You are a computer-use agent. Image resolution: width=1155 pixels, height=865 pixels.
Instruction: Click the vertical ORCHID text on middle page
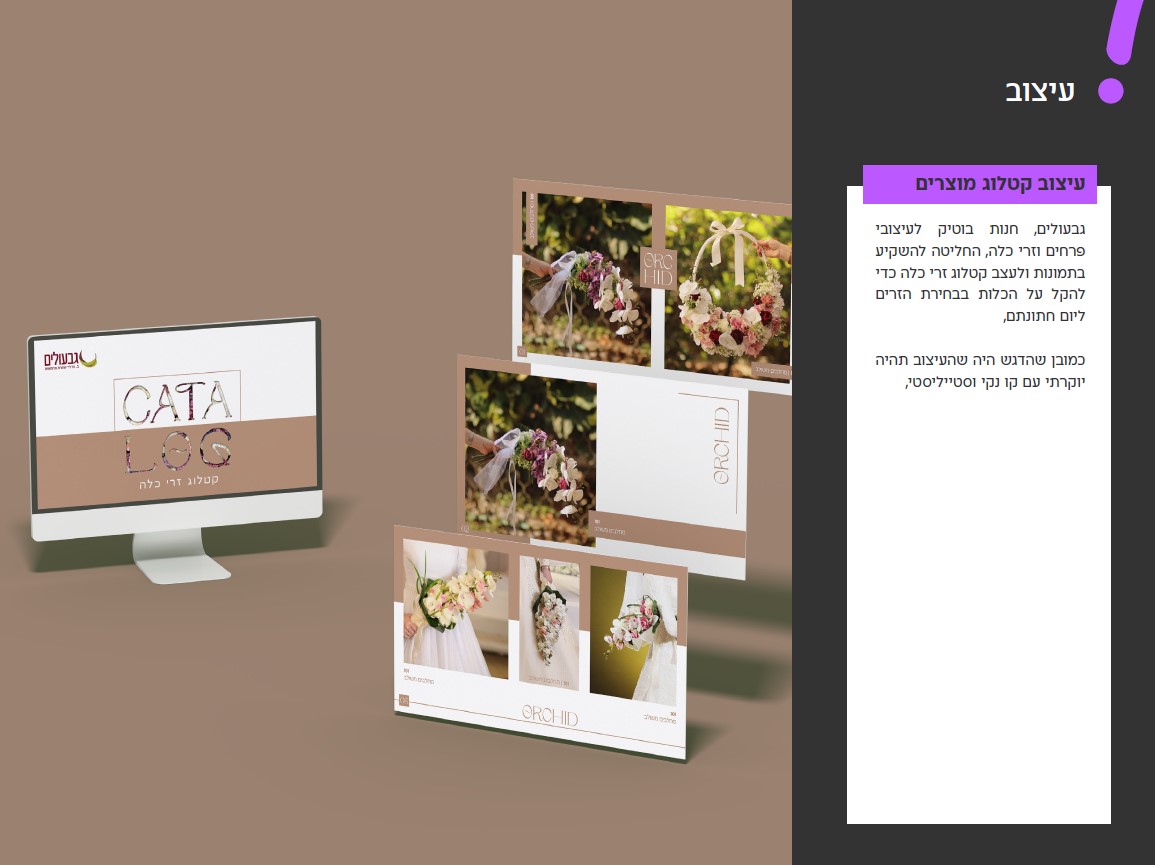721,446
